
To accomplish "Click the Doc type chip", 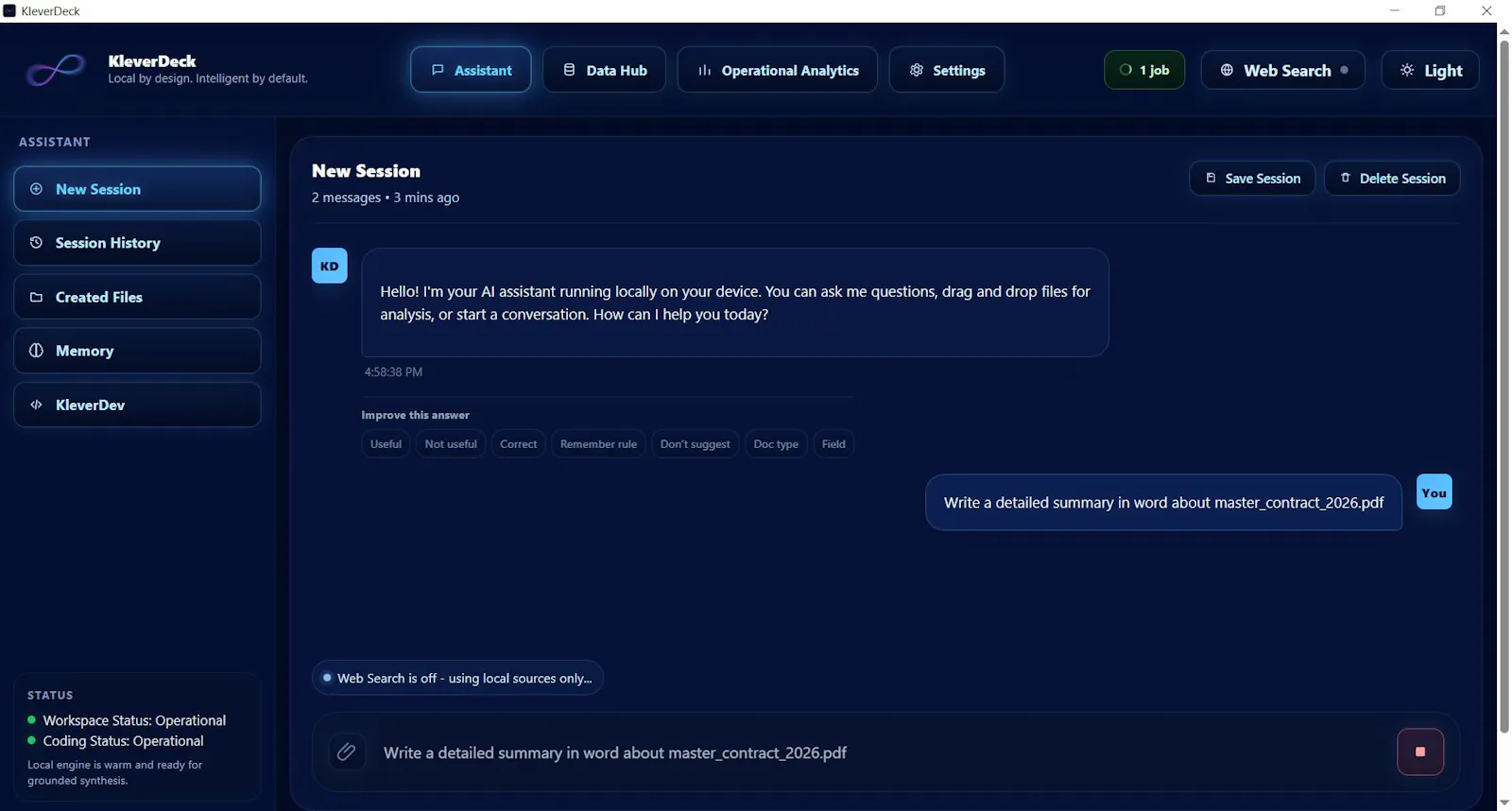I will (776, 443).
